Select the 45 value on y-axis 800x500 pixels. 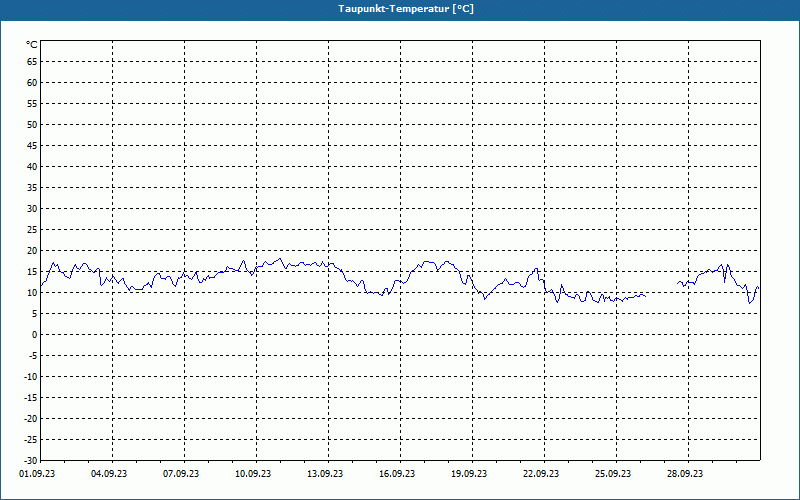point(32,145)
